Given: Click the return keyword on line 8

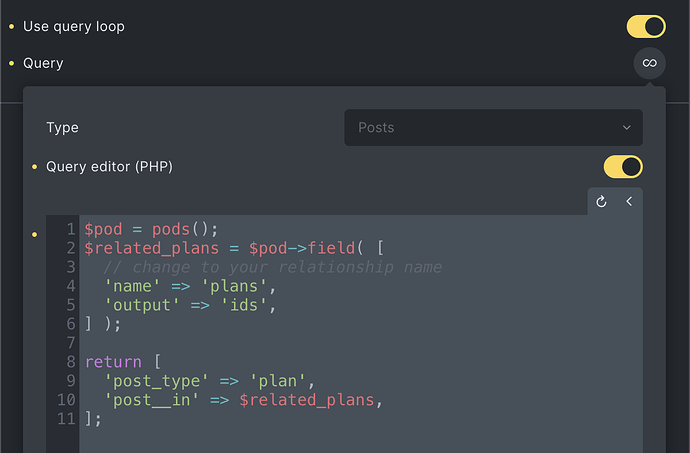Looking at the screenshot, I should (113, 362).
